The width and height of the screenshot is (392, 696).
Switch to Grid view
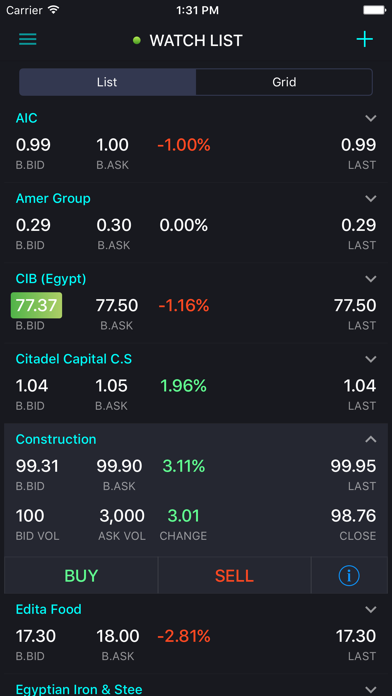pos(284,82)
